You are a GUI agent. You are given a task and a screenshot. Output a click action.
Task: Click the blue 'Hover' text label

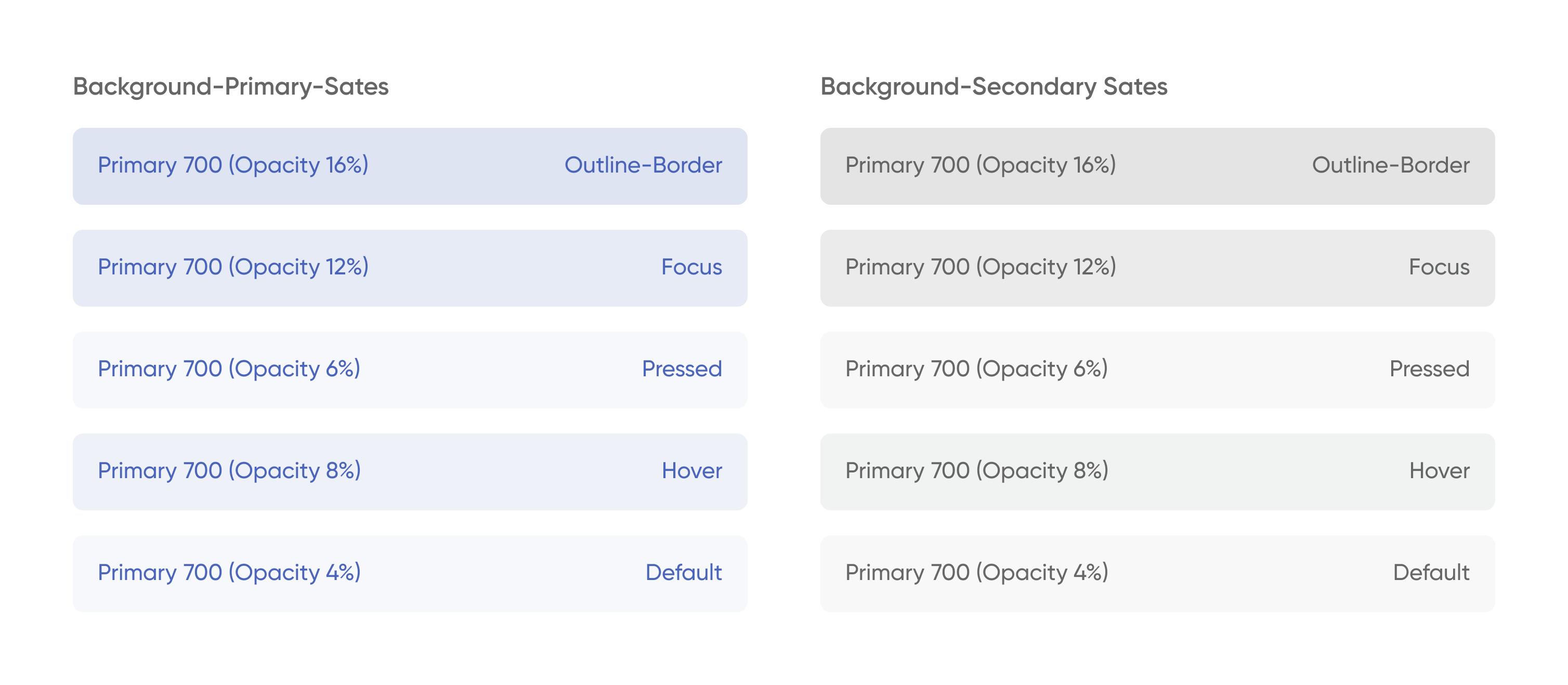(691, 471)
